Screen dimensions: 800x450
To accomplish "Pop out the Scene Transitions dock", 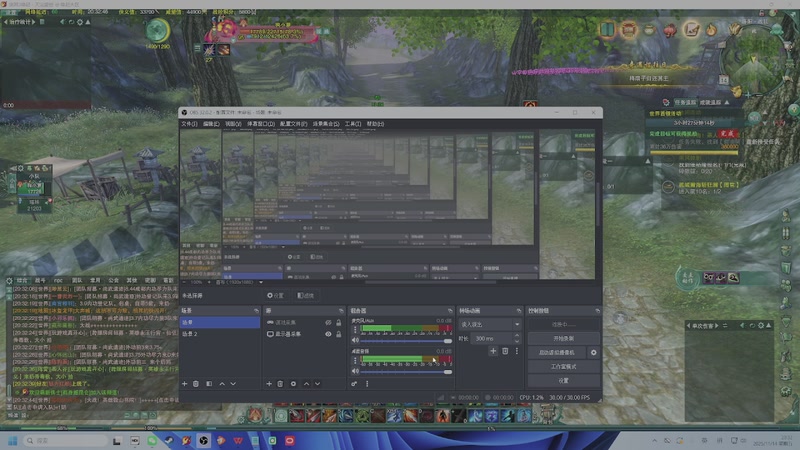I will (x=518, y=311).
